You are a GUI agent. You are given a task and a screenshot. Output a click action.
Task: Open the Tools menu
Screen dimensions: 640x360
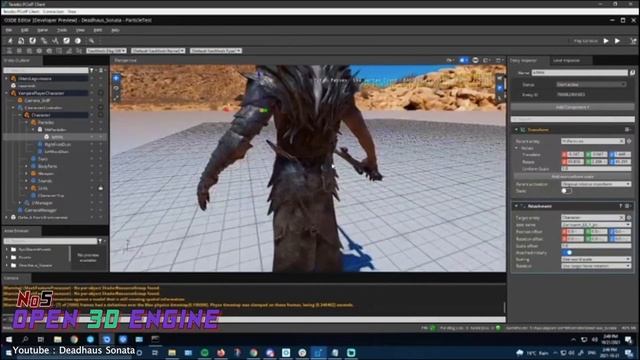pyautogui.click(x=62, y=30)
